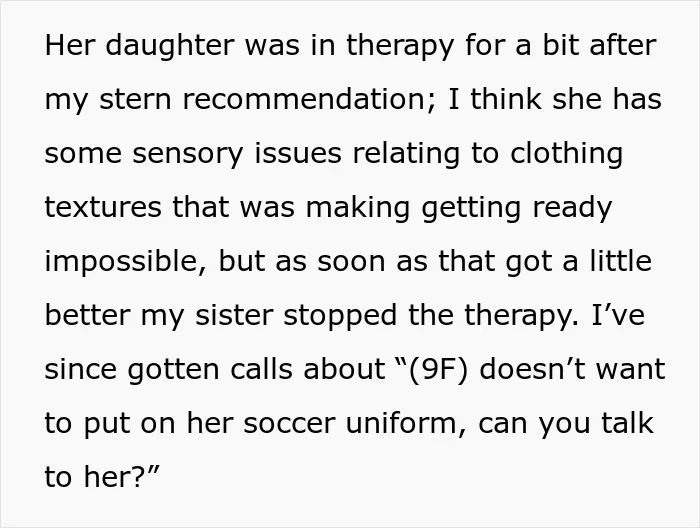This screenshot has width=700, height=528.
Task: Click the word "stopped"
Action: tap(340, 316)
